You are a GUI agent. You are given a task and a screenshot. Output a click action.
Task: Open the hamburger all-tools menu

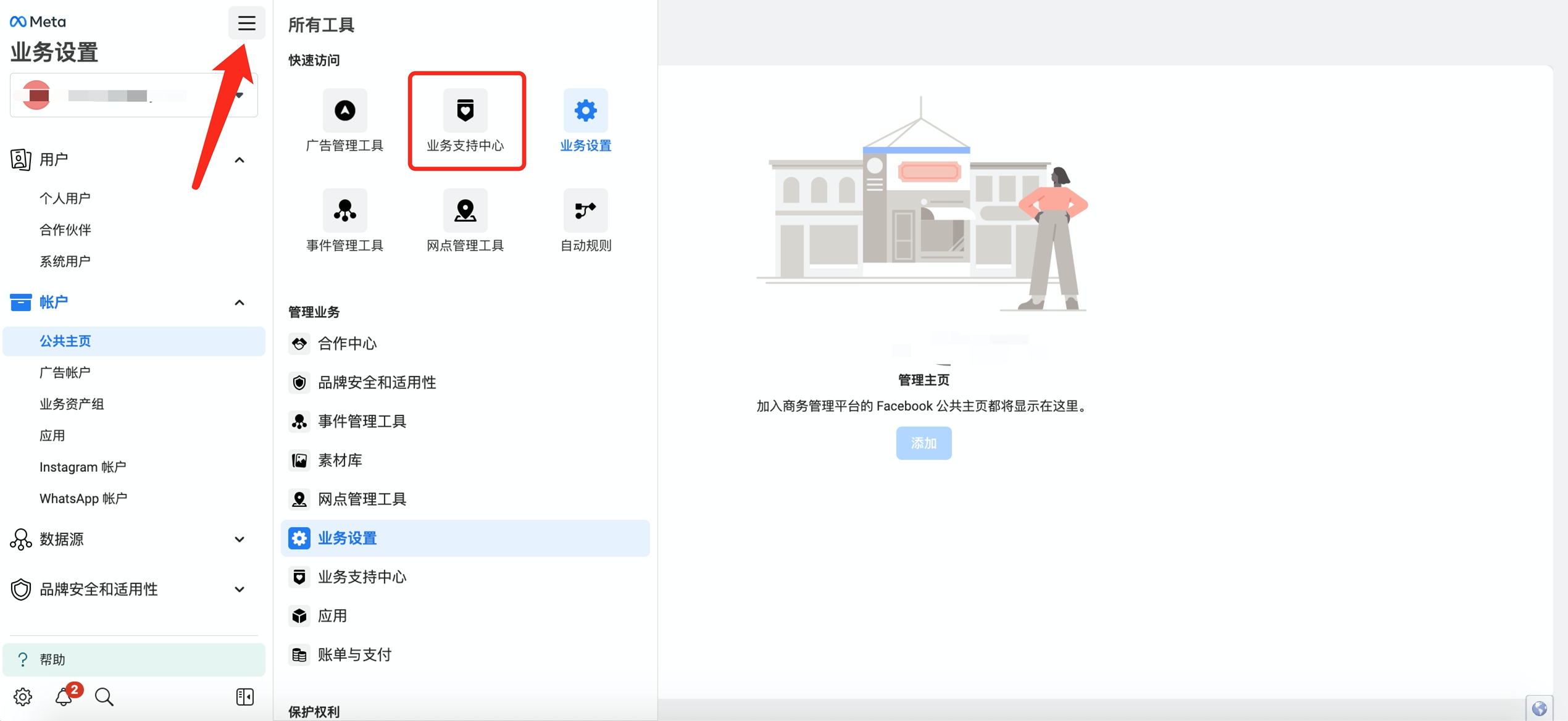(x=246, y=23)
